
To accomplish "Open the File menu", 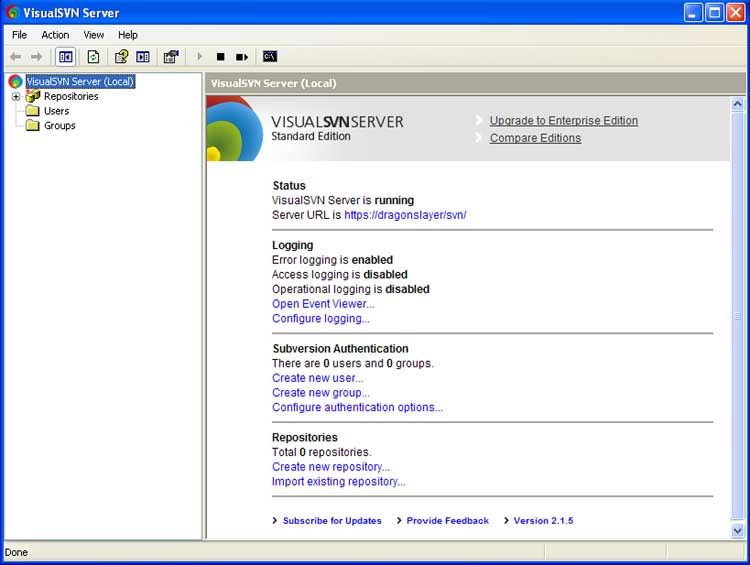I will point(19,35).
